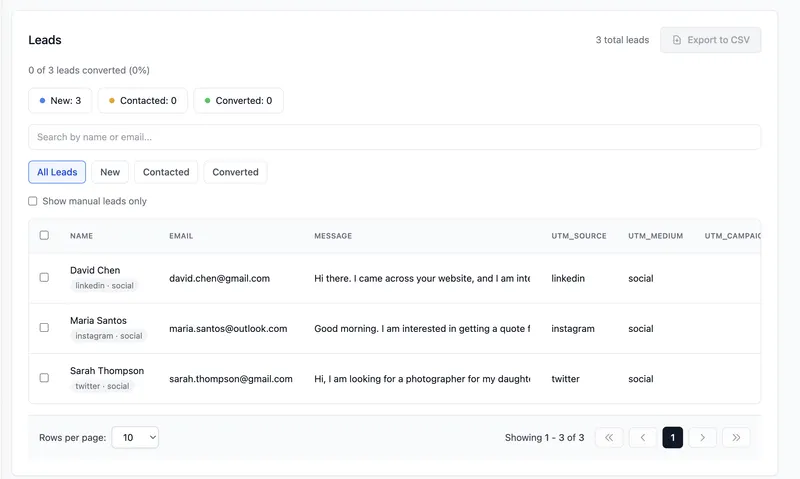Click the twitter UTM source cell

565,379
